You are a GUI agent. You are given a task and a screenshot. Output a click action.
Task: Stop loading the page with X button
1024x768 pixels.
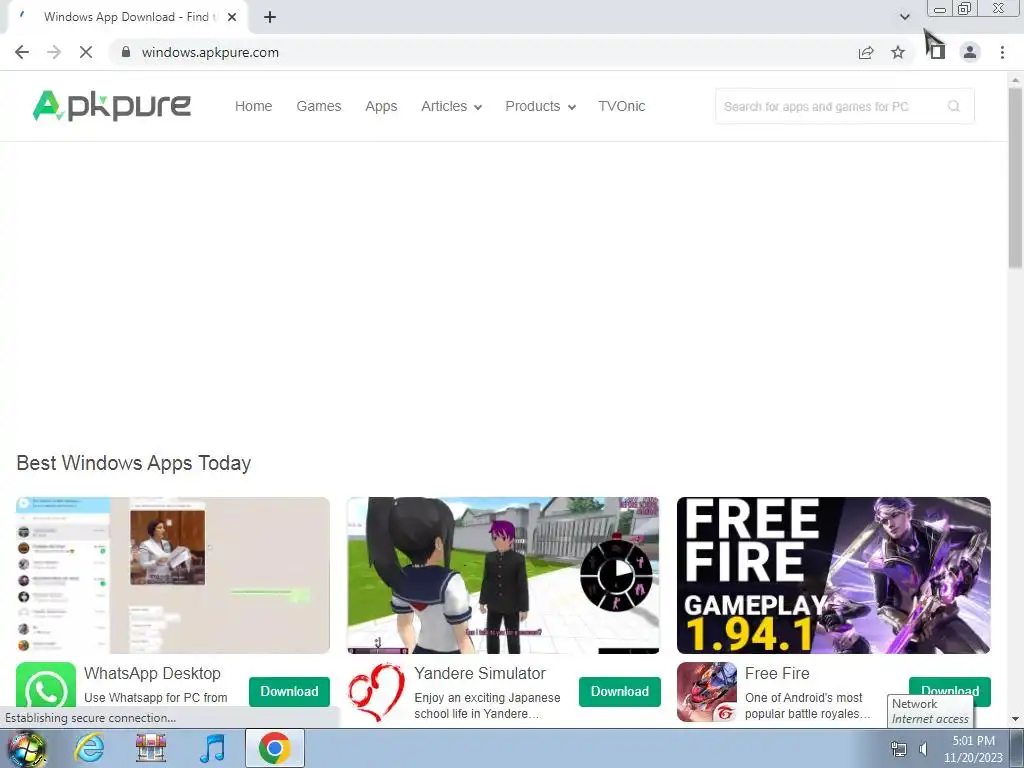point(86,52)
